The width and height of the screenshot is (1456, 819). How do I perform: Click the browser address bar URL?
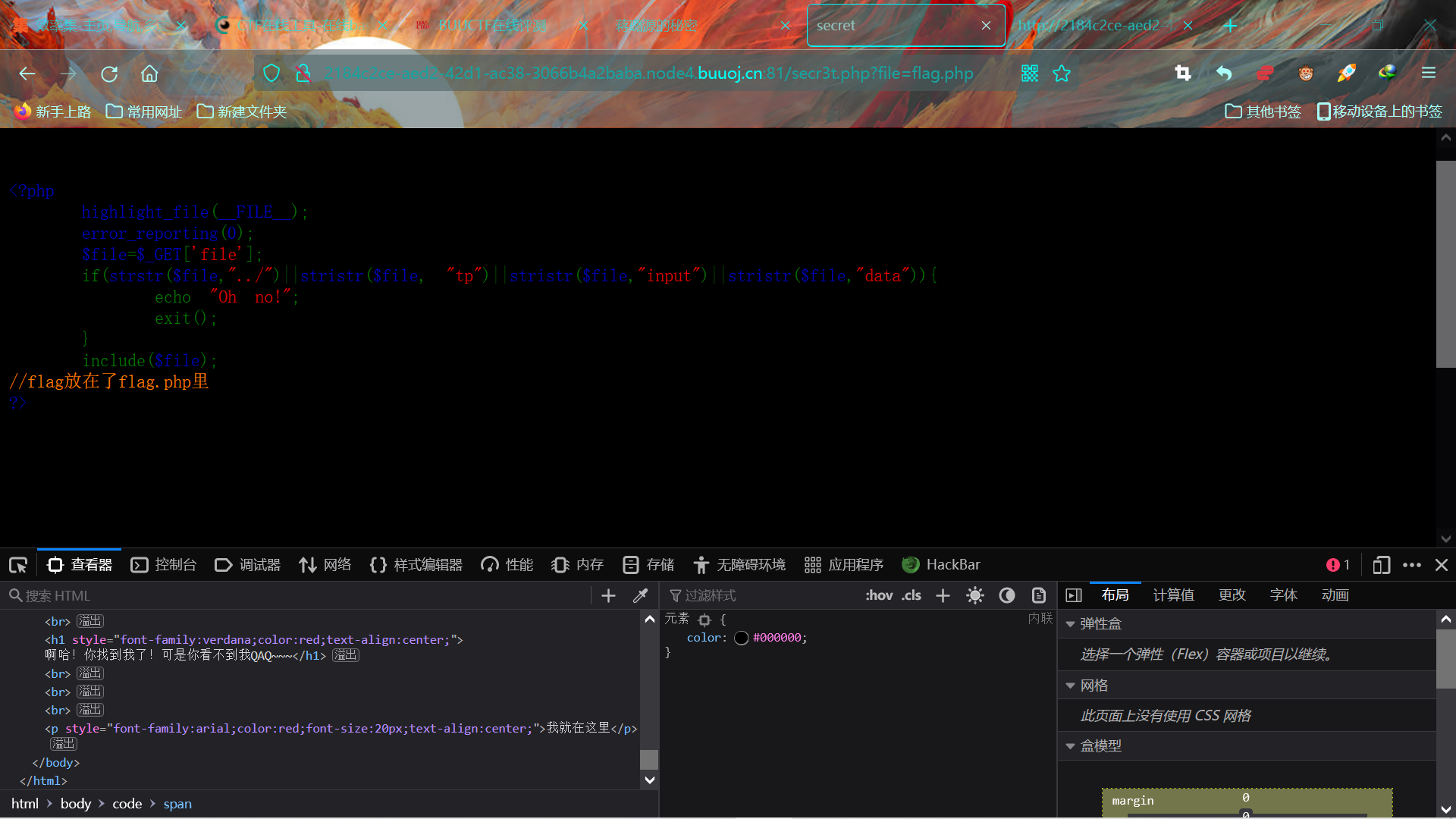click(x=649, y=74)
